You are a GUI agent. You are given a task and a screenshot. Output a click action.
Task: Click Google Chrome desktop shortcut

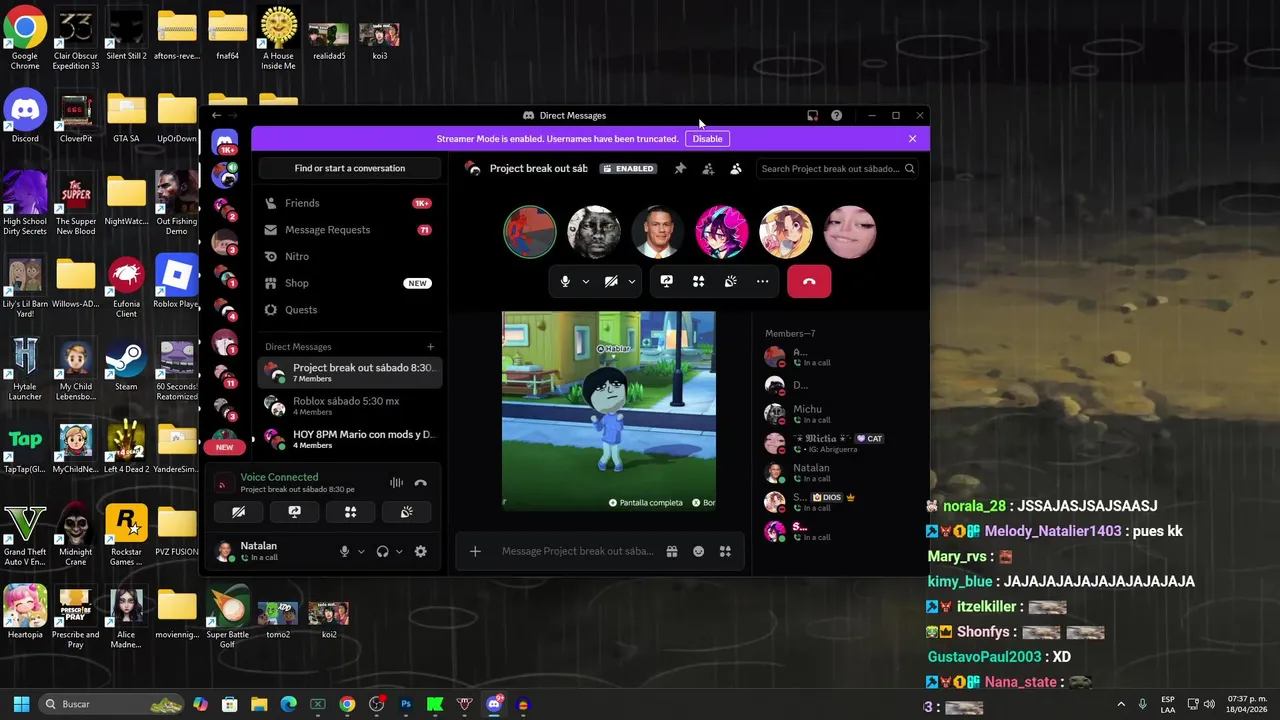pyautogui.click(x=25, y=37)
